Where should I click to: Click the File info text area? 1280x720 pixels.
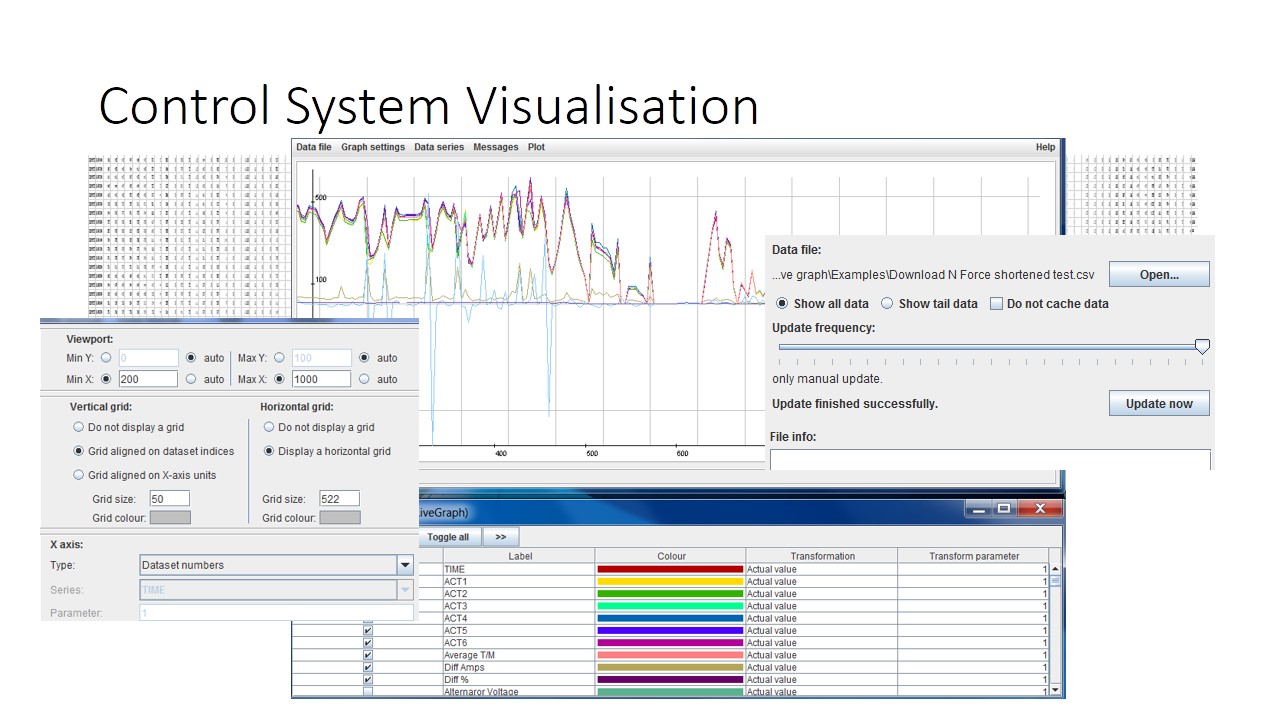click(990, 459)
